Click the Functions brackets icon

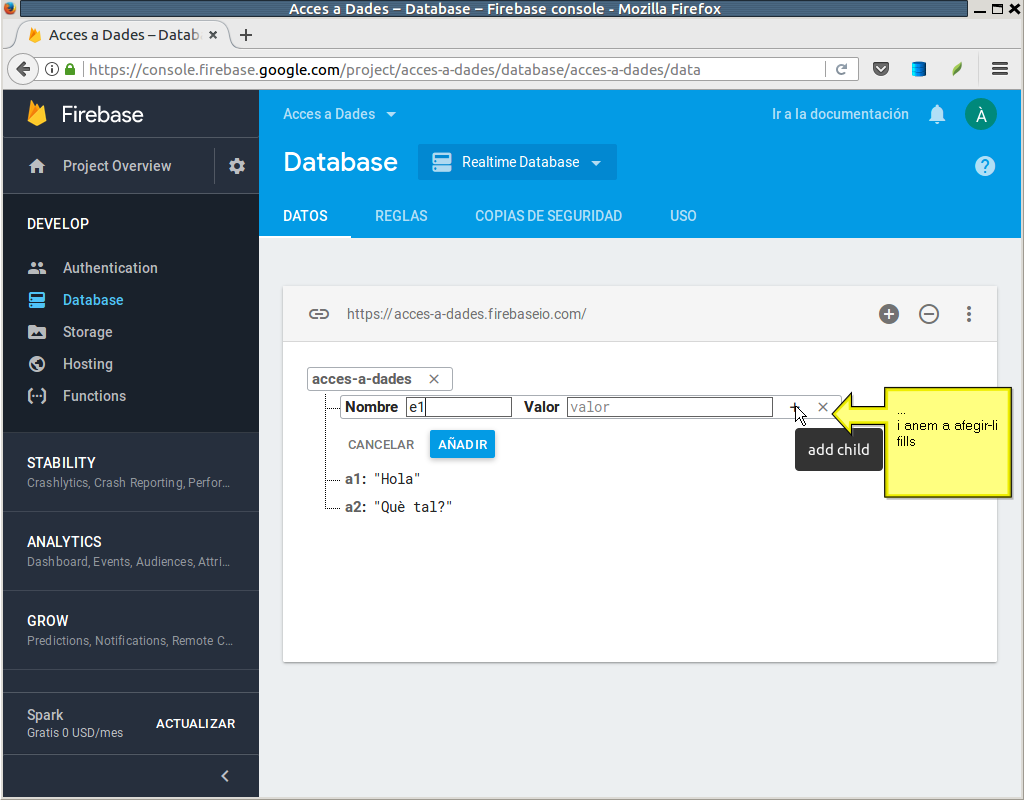click(37, 396)
